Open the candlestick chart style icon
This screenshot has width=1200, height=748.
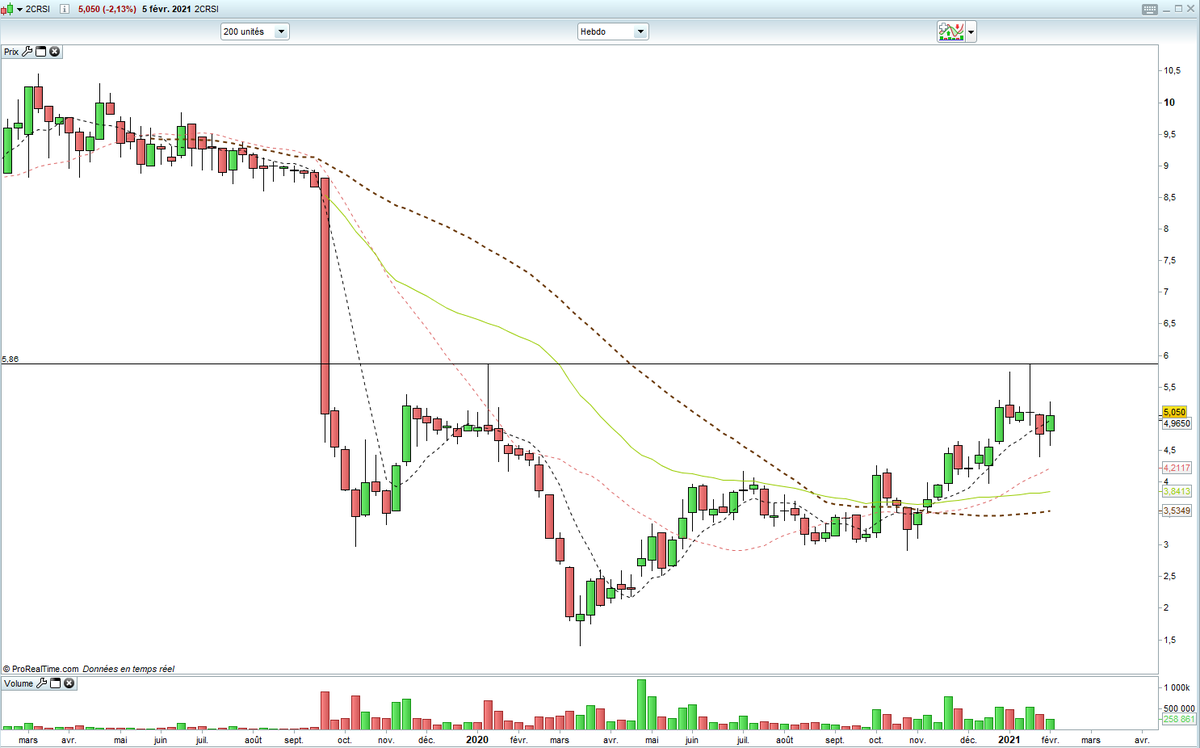click(8, 8)
